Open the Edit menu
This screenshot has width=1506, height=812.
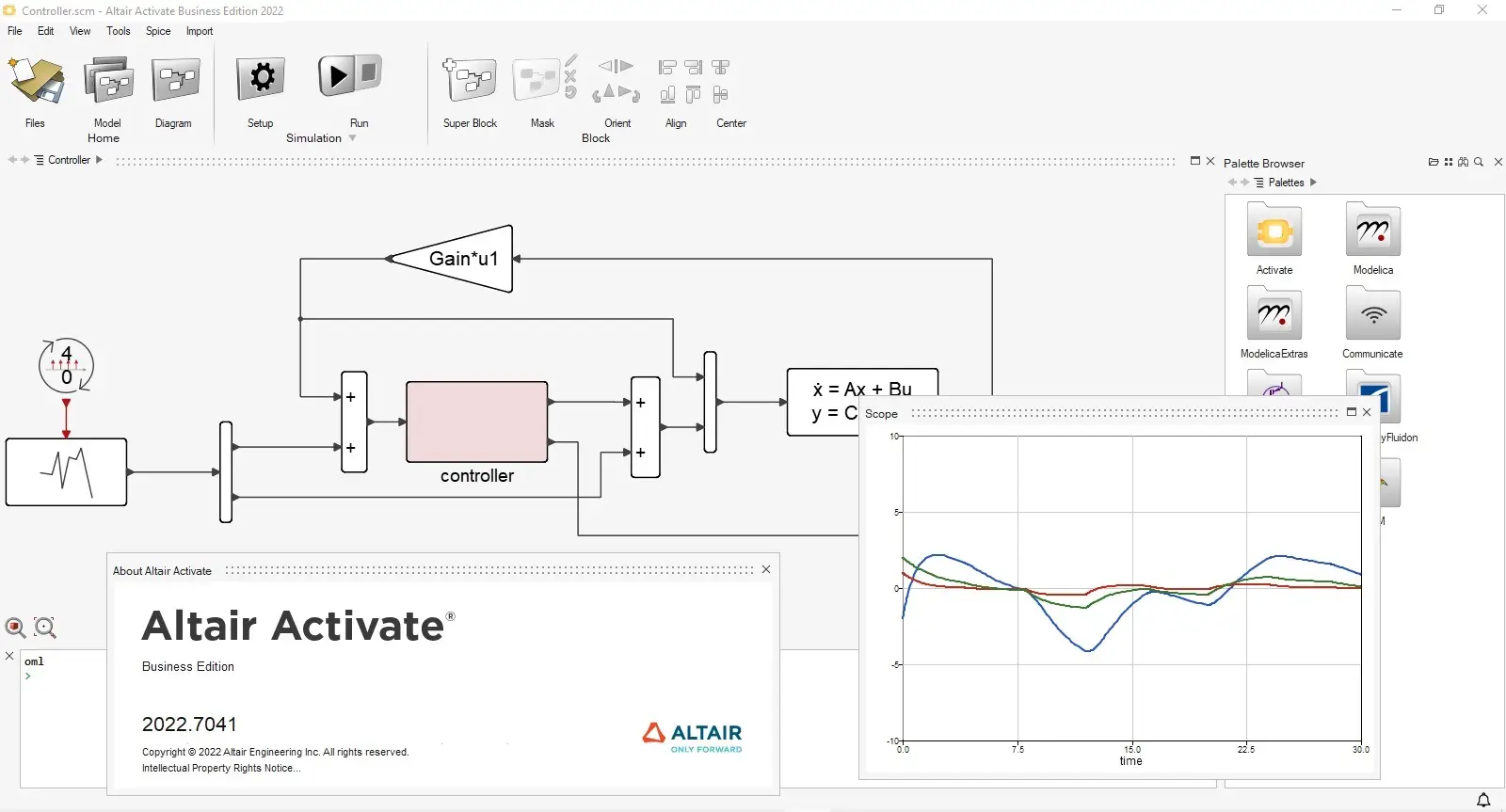coord(45,31)
